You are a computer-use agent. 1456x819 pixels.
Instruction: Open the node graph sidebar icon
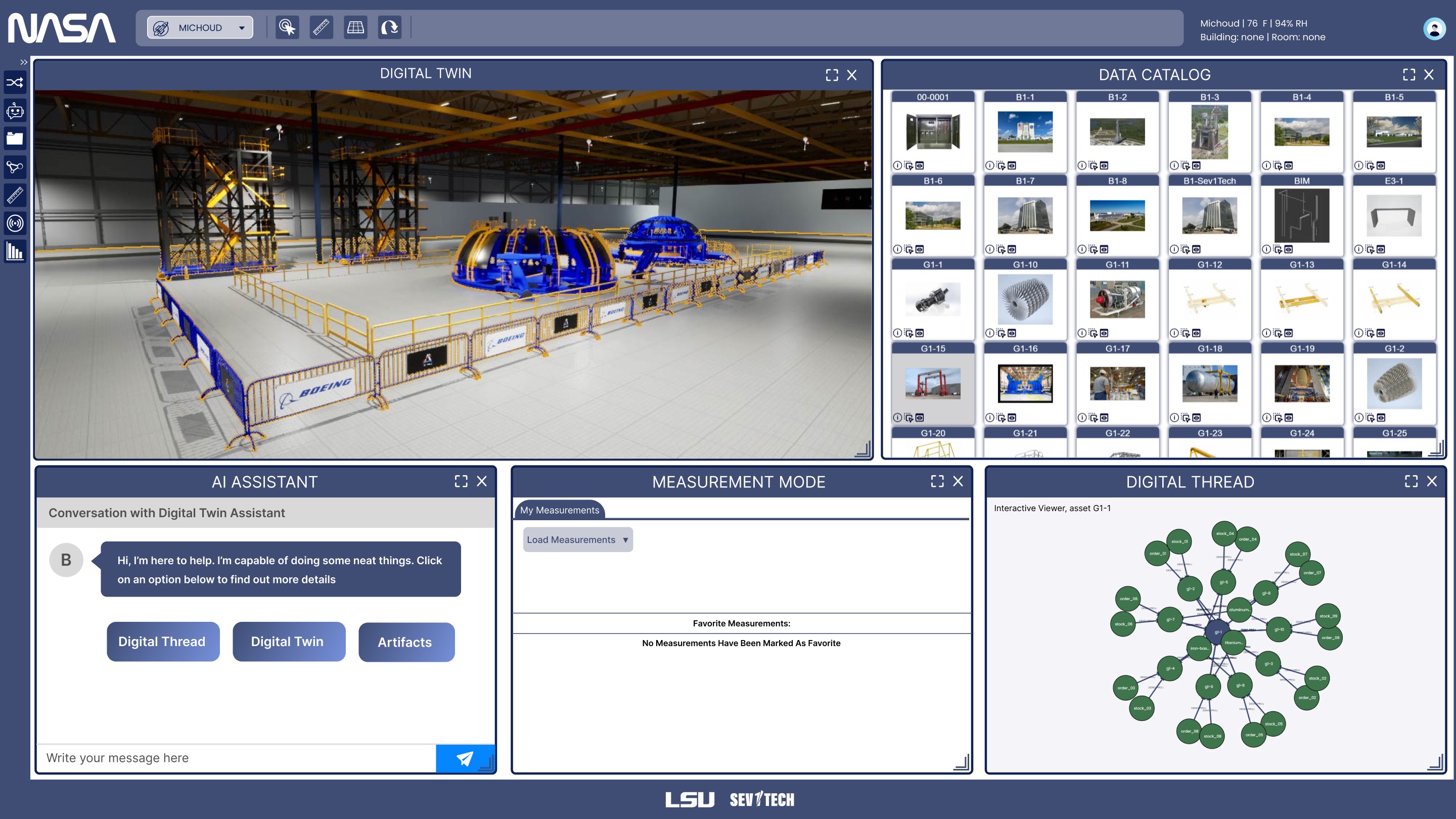coord(15,167)
